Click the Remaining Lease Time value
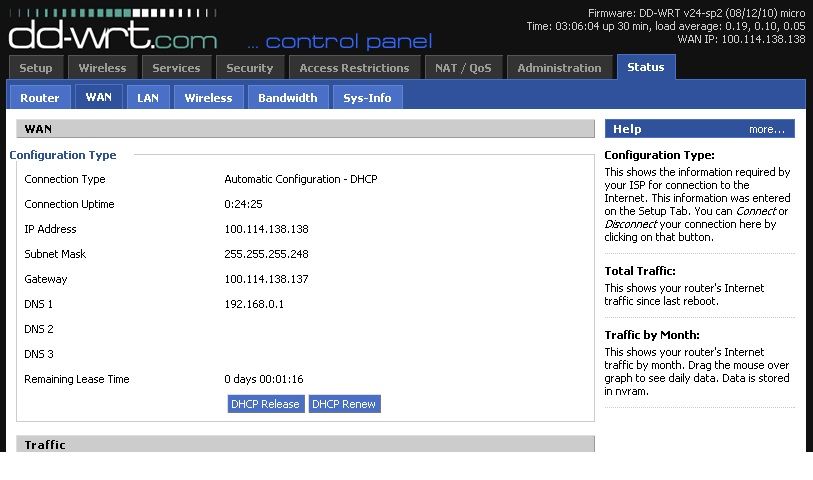This screenshot has width=813, height=480. coord(264,379)
